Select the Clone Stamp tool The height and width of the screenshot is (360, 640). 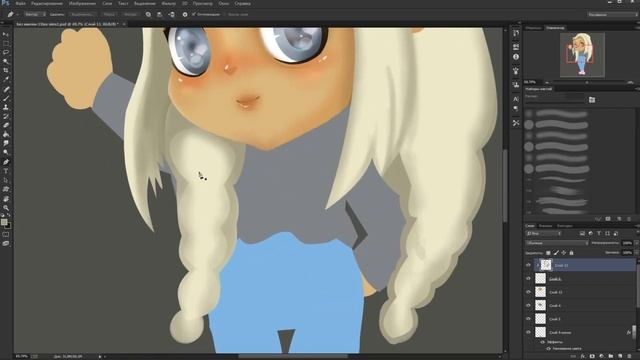(x=6, y=108)
